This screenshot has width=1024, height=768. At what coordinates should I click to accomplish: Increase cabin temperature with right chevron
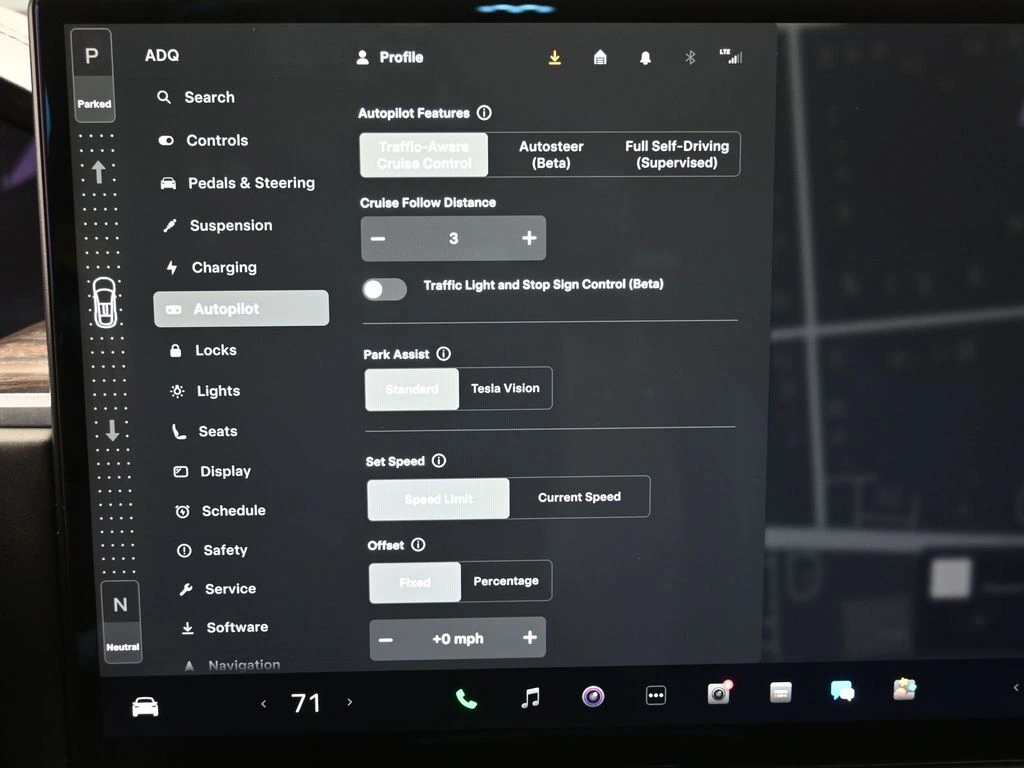pos(349,703)
